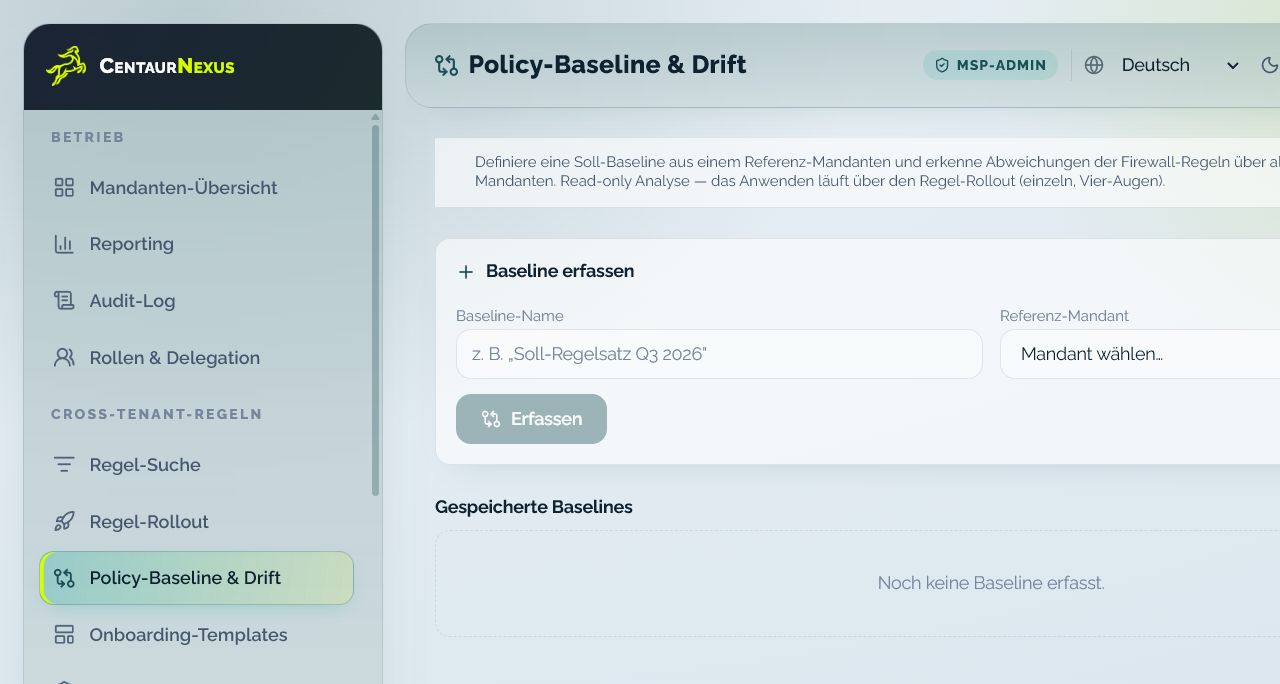Click the Regel-Rollout rocket icon
Viewport: 1280px width, 684px height.
click(x=64, y=521)
